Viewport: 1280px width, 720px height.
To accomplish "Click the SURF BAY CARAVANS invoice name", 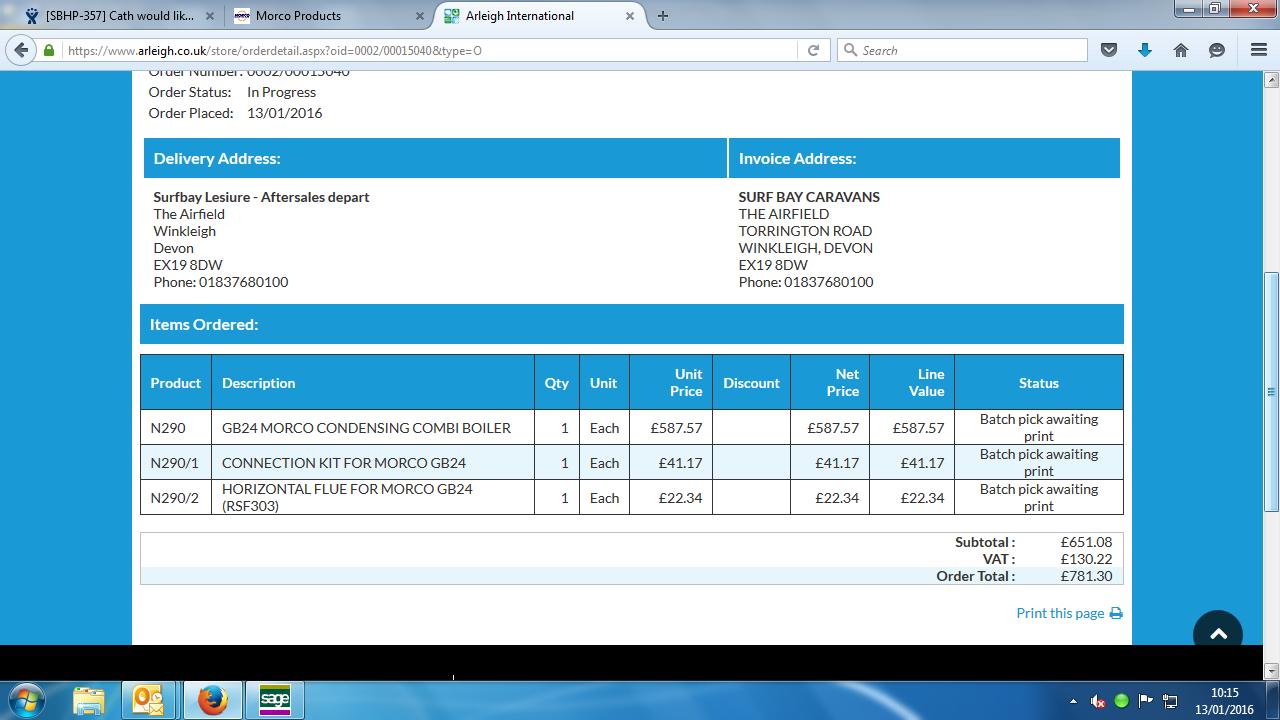I will (810, 197).
